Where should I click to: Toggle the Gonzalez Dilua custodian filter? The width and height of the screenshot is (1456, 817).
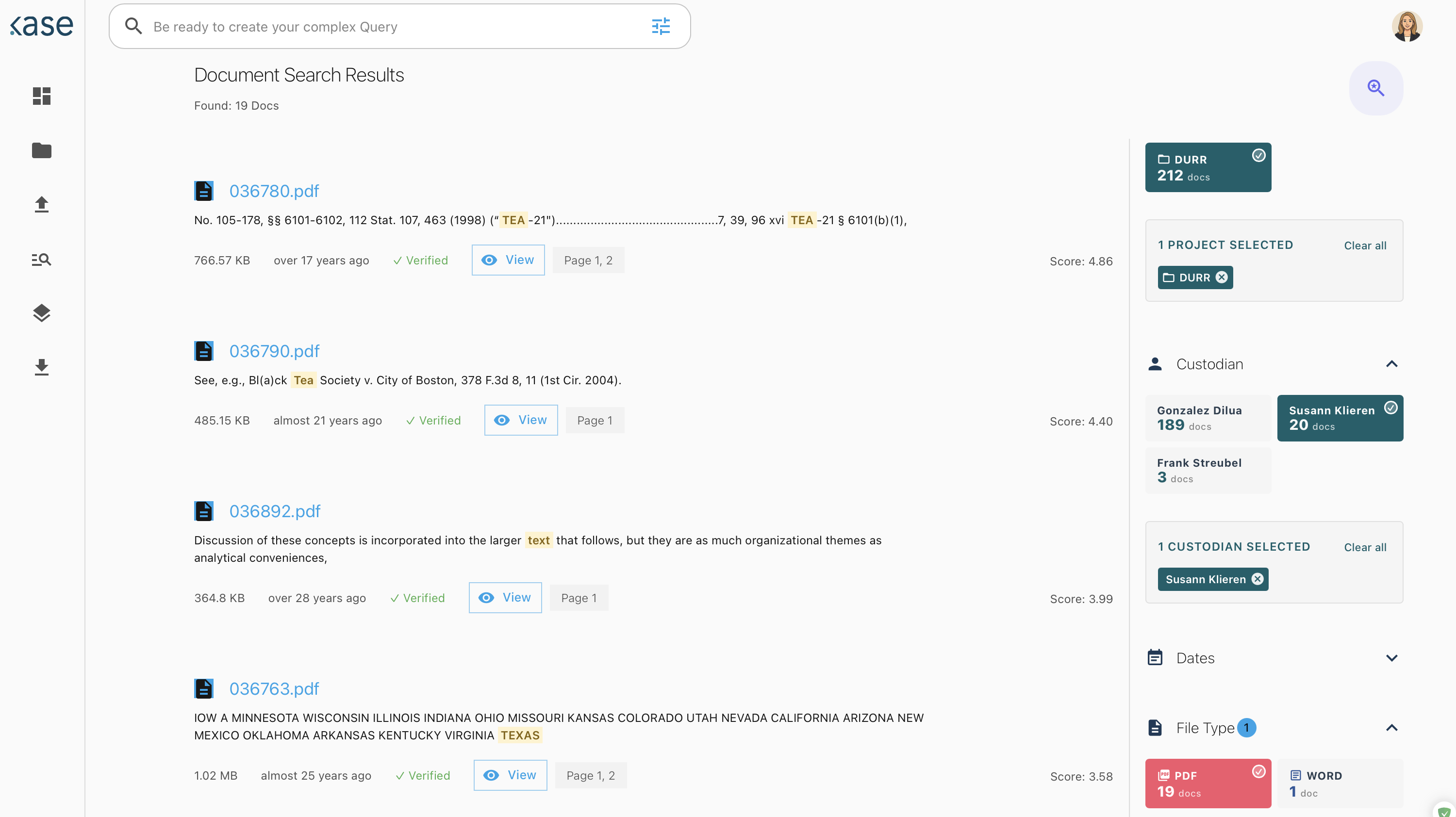coord(1208,418)
